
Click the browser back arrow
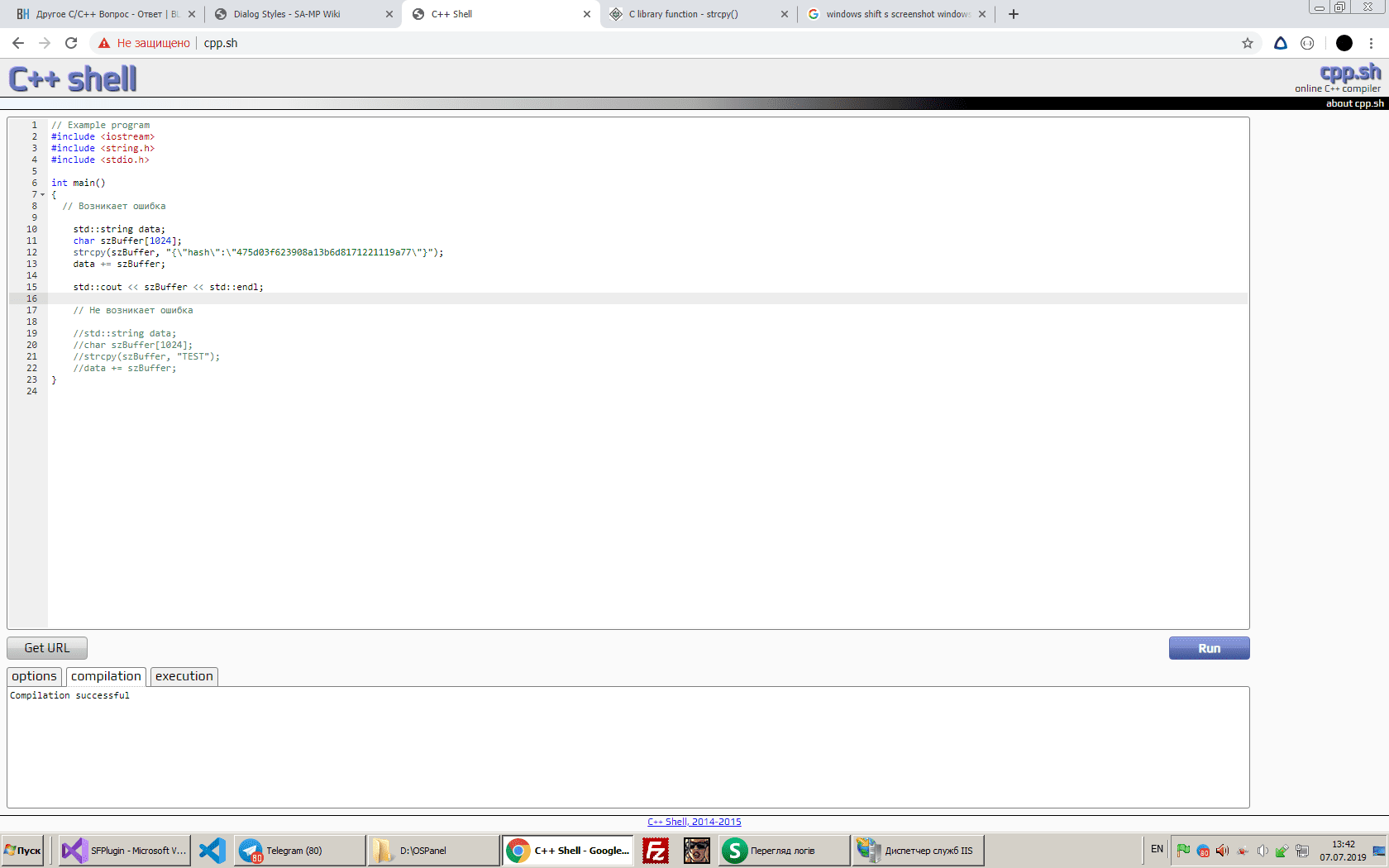(x=18, y=43)
